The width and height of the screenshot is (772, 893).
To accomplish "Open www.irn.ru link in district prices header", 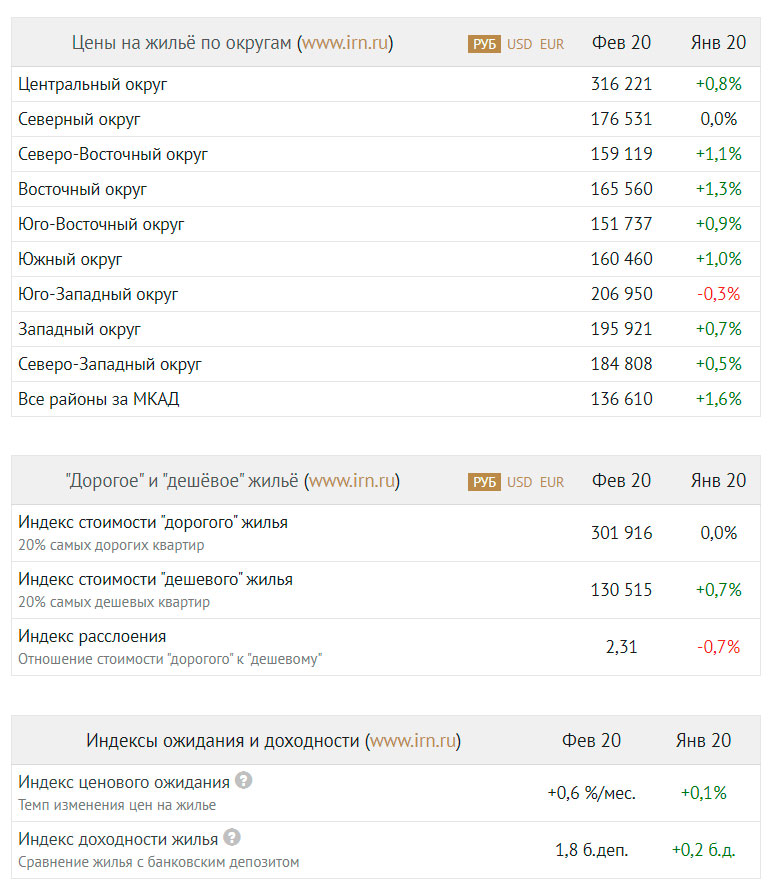I will 345,43.
